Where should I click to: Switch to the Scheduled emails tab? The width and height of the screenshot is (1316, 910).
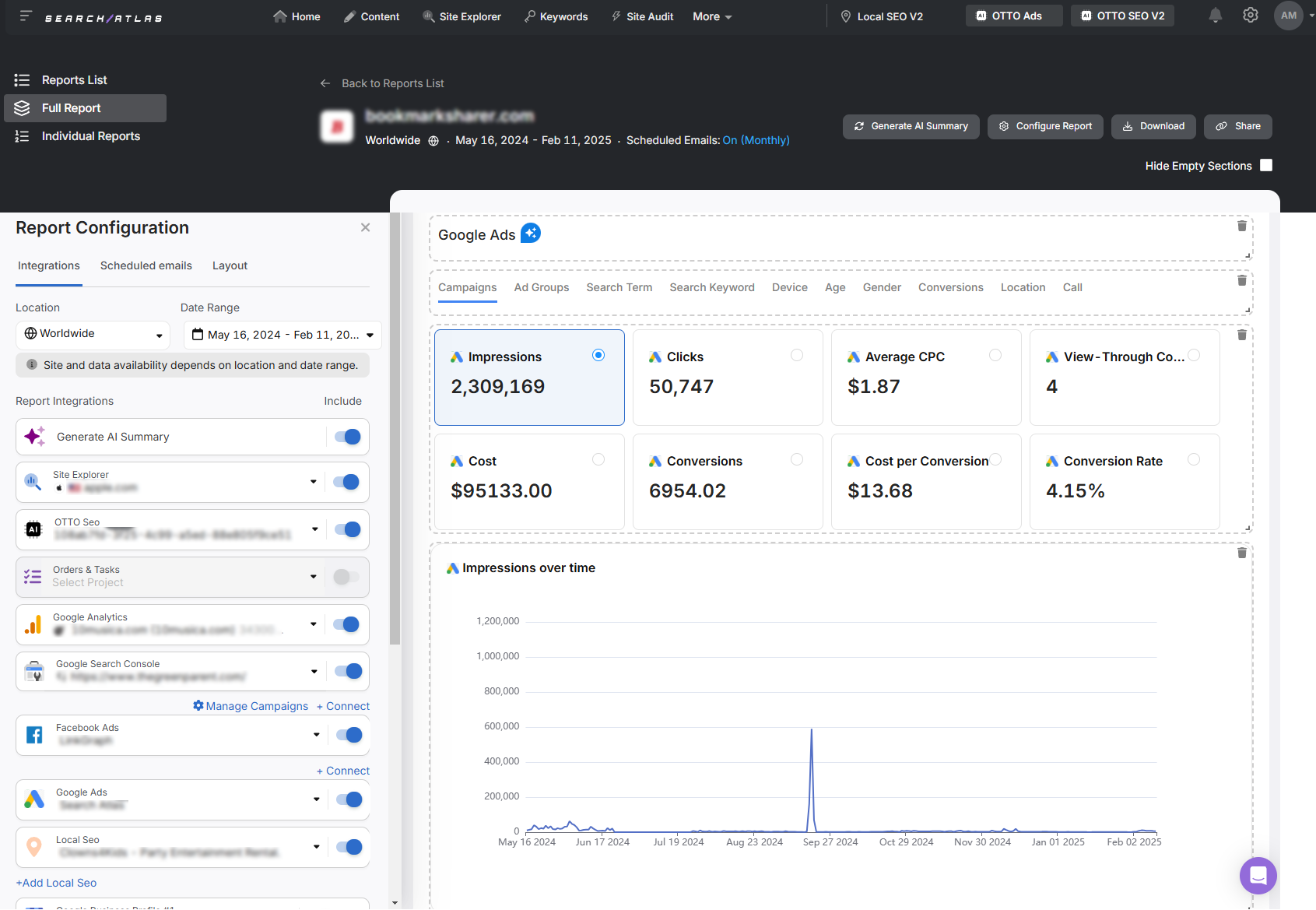point(146,265)
